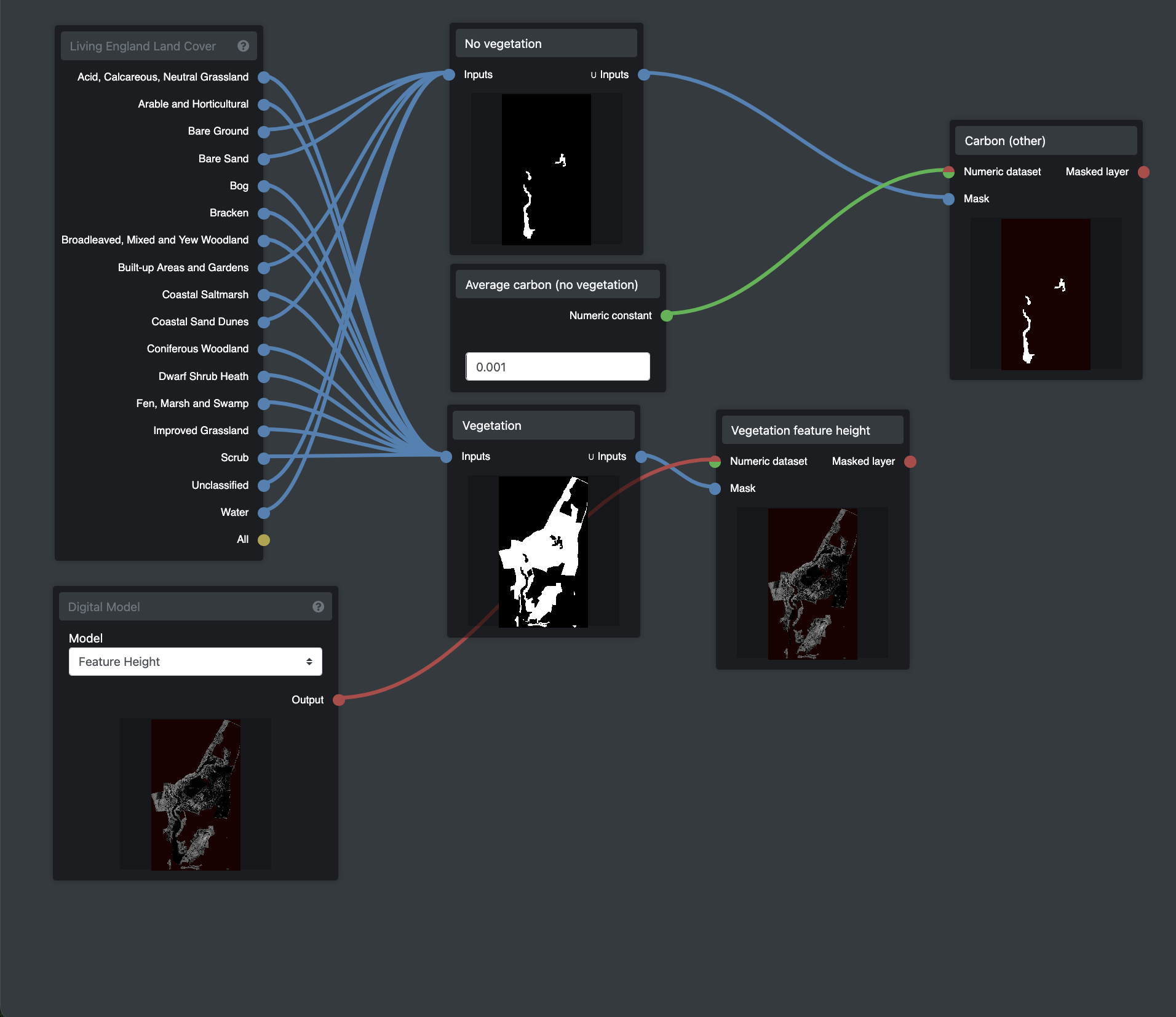Click the Digital Model help icon
This screenshot has width=1176, height=1017.
318,607
